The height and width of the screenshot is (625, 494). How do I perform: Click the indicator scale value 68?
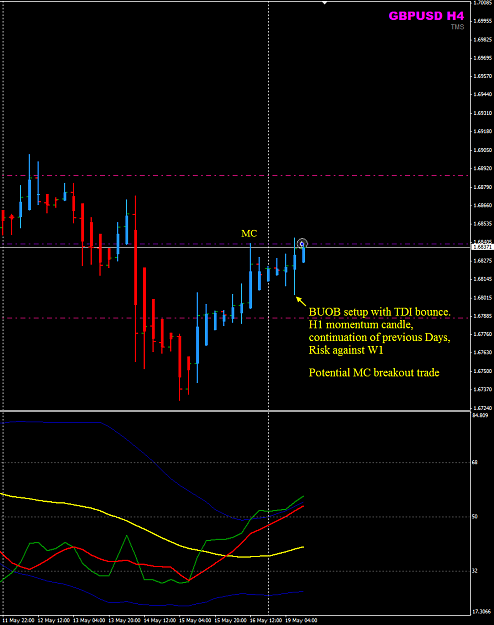coord(475,462)
